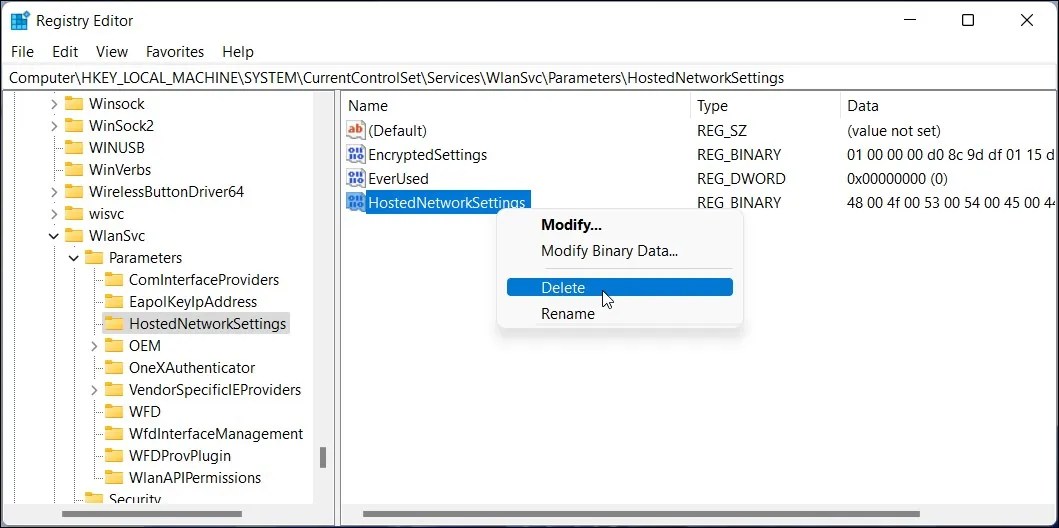Click REG_DWORD type of the EverUsed row

(742, 179)
